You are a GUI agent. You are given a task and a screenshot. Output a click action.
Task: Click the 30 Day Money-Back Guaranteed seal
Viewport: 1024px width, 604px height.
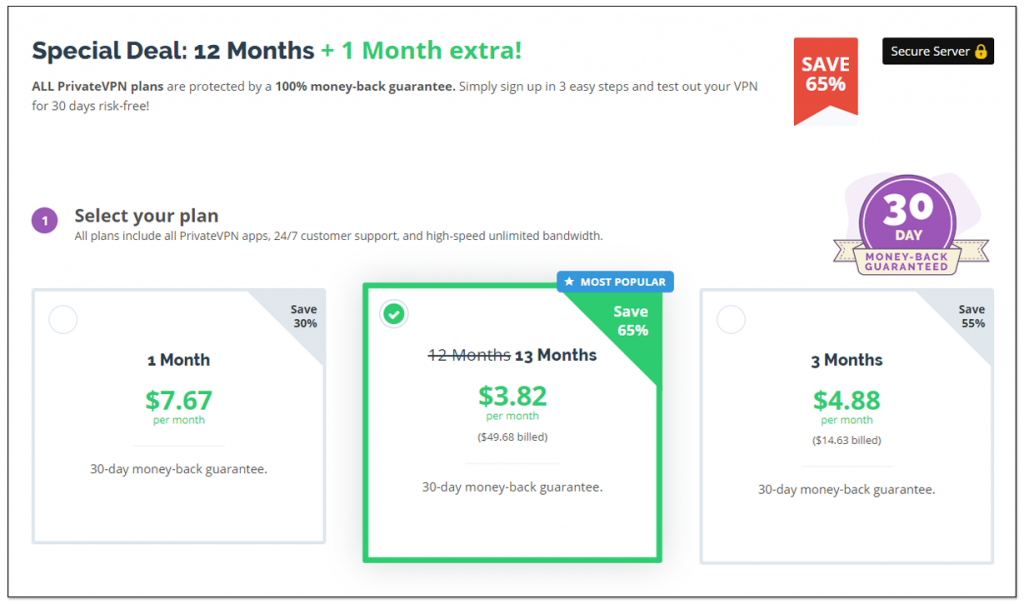pyautogui.click(x=908, y=225)
